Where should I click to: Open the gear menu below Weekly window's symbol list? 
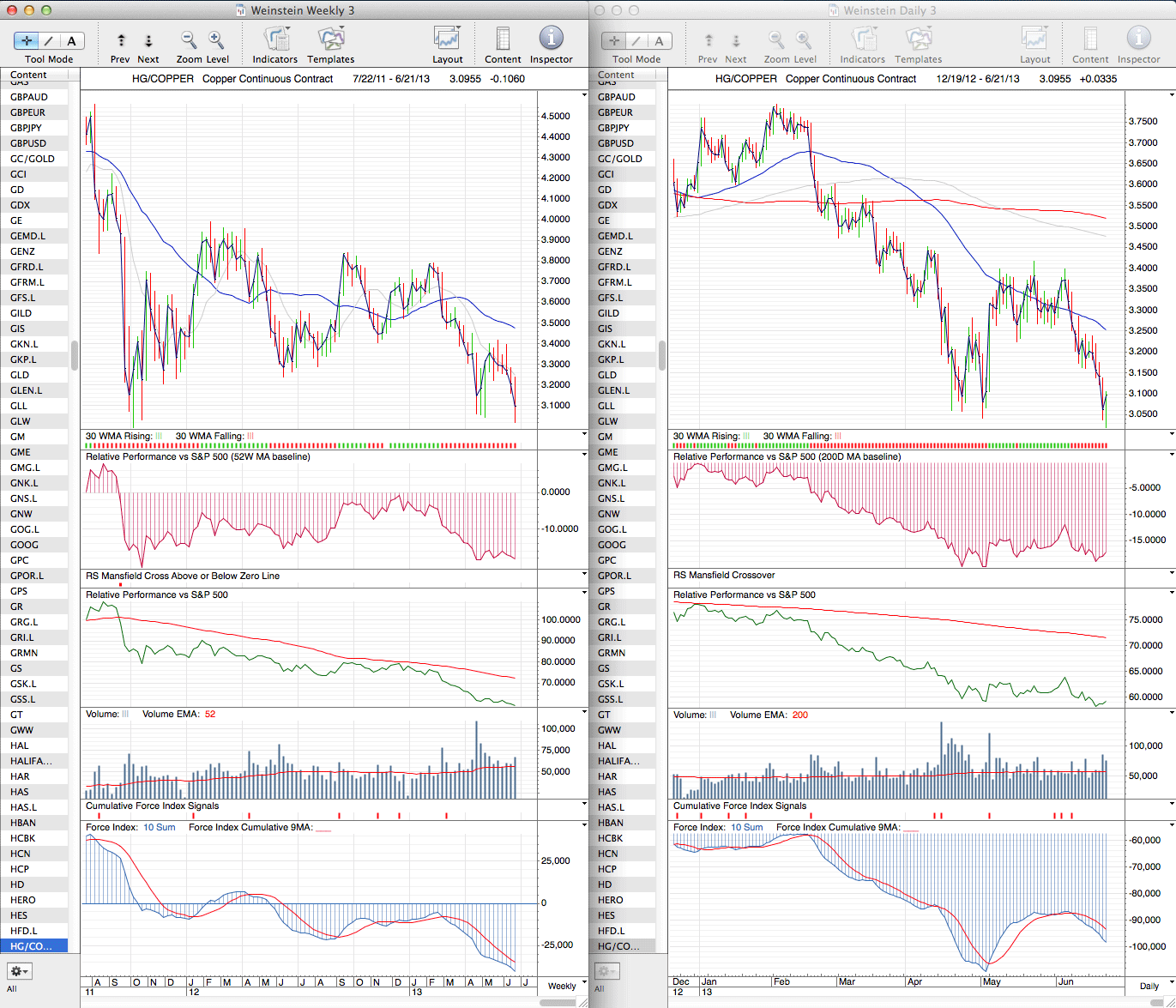[19, 971]
